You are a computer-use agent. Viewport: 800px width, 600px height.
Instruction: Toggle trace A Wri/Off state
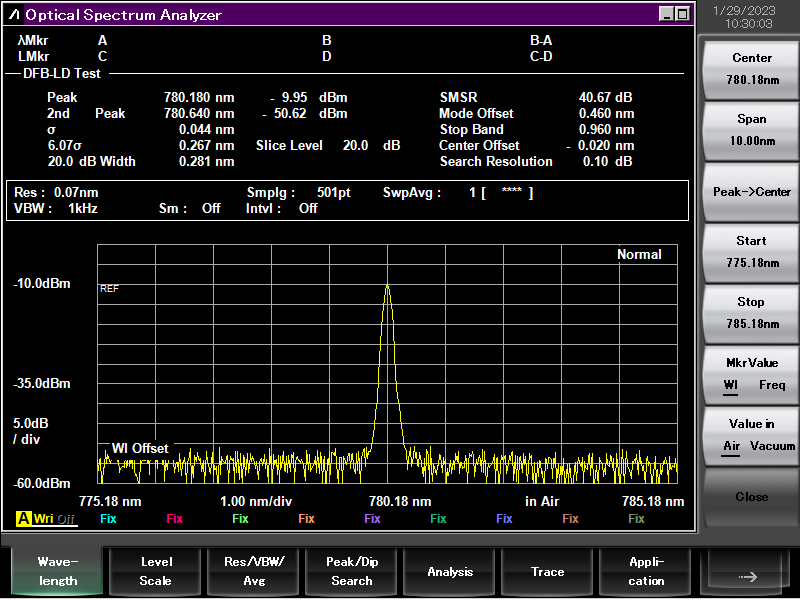[54, 519]
